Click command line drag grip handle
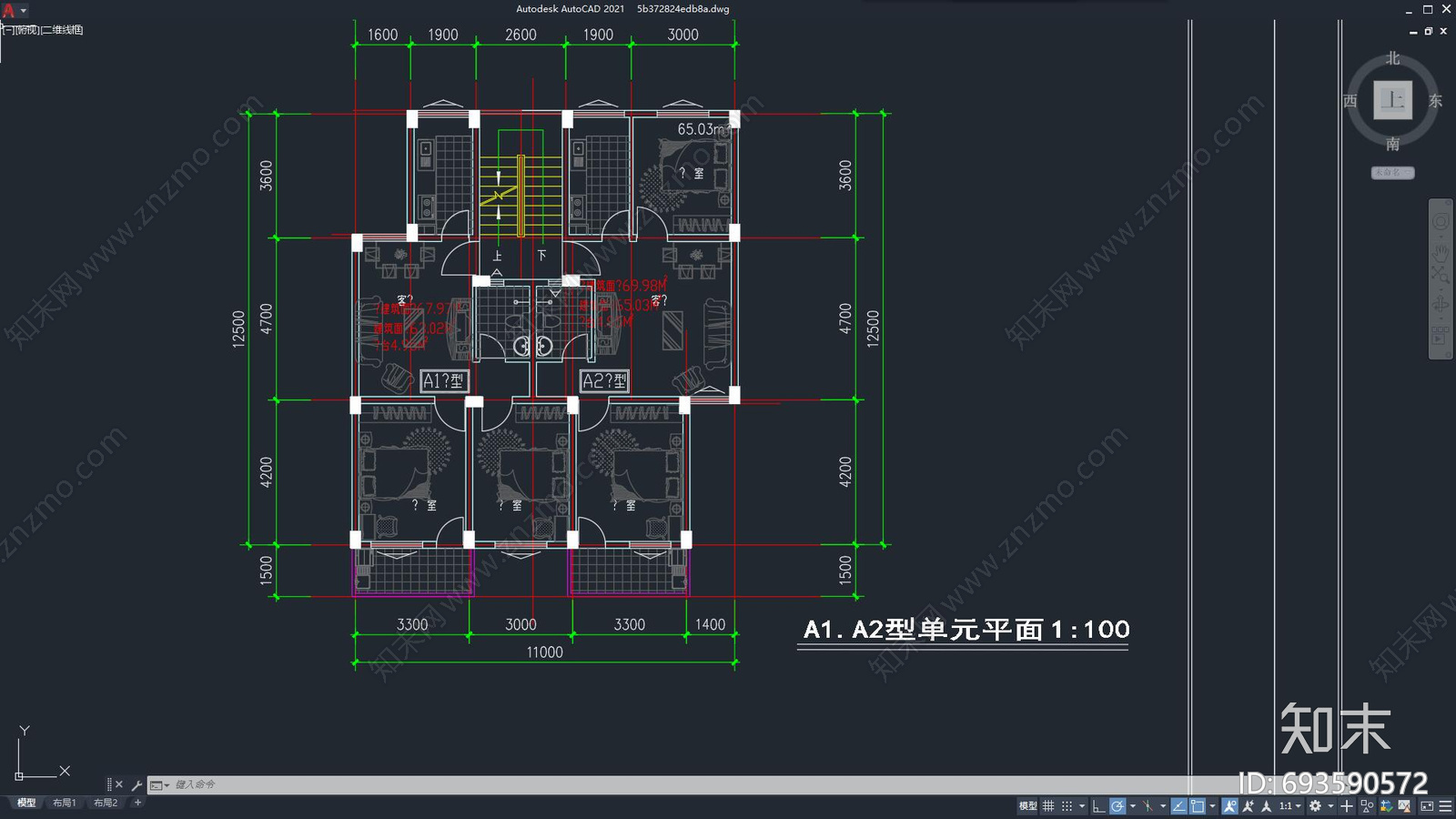This screenshot has width=1456, height=819. tap(109, 784)
